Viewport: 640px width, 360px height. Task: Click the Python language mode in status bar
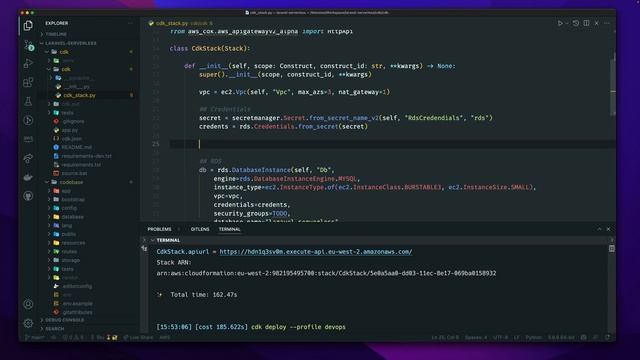[x=533, y=338]
